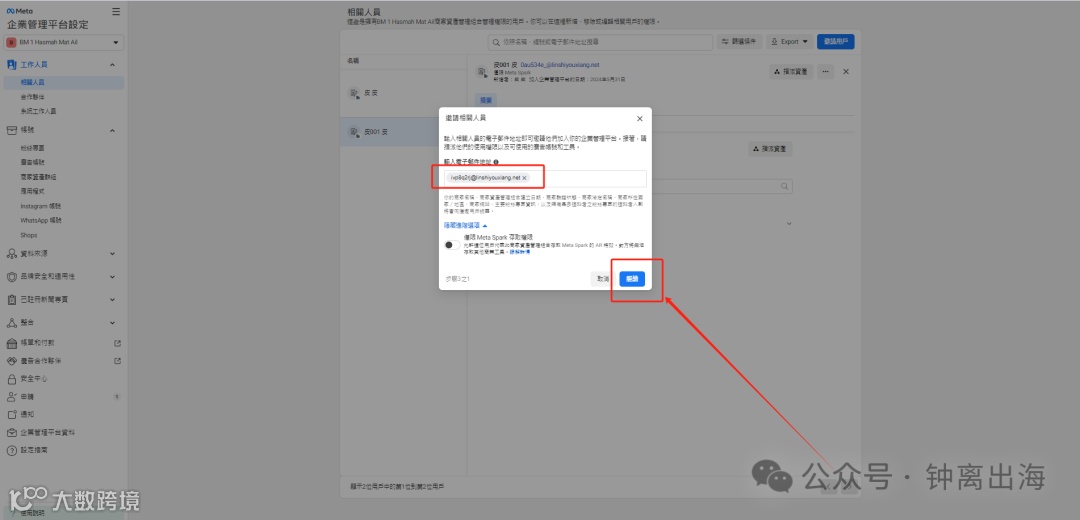Select 系統工作人員 in the sidebar
The height and width of the screenshot is (520, 1080).
click(38, 111)
